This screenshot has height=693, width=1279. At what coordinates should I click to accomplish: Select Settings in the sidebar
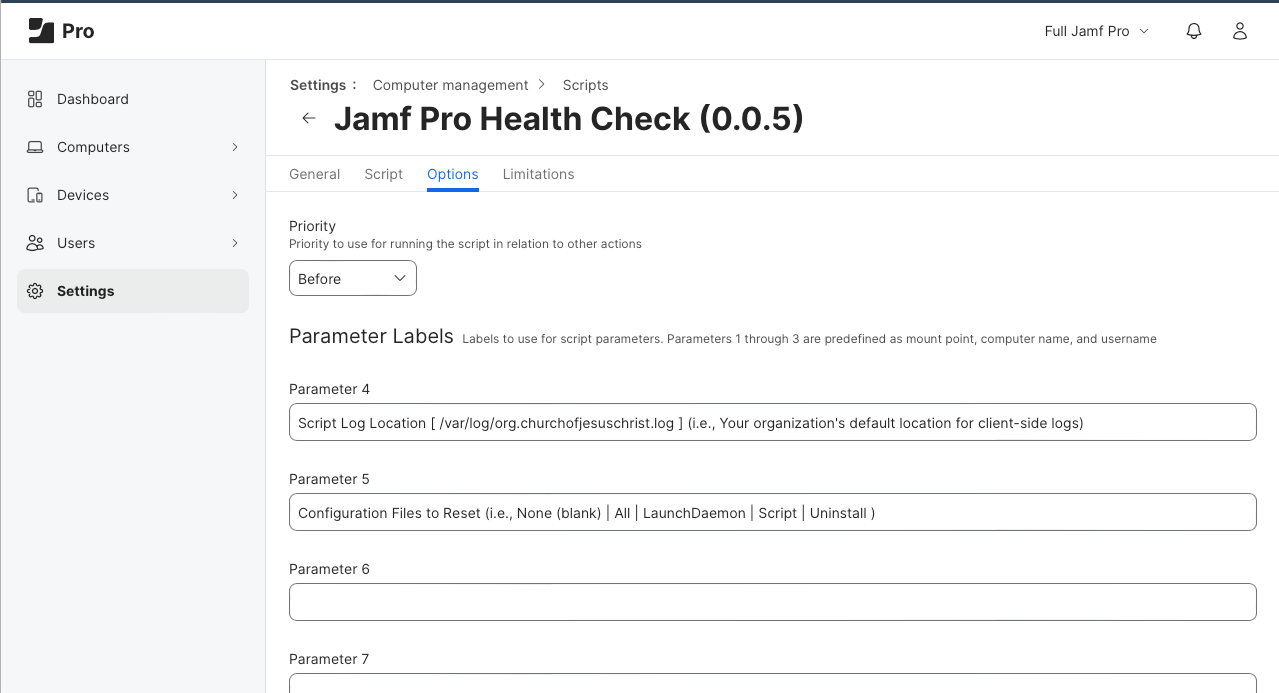133,291
